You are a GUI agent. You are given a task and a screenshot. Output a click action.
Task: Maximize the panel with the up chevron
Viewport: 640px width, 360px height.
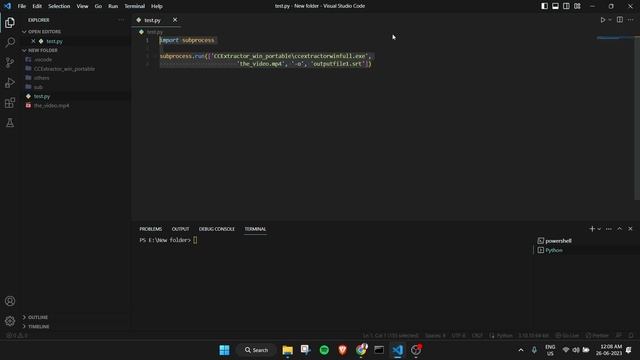click(620, 229)
